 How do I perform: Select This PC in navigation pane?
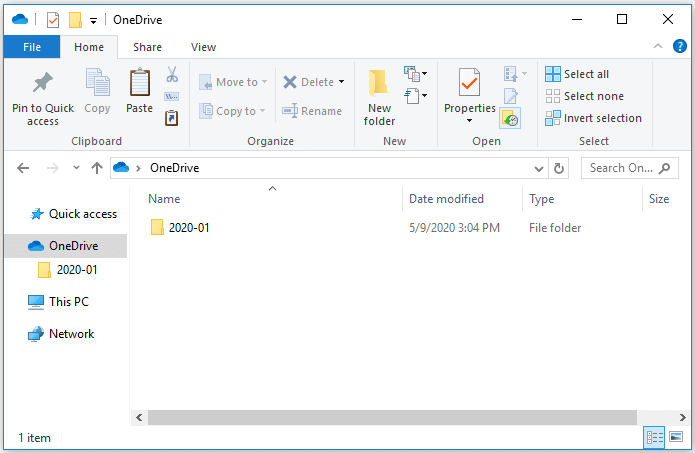point(69,301)
